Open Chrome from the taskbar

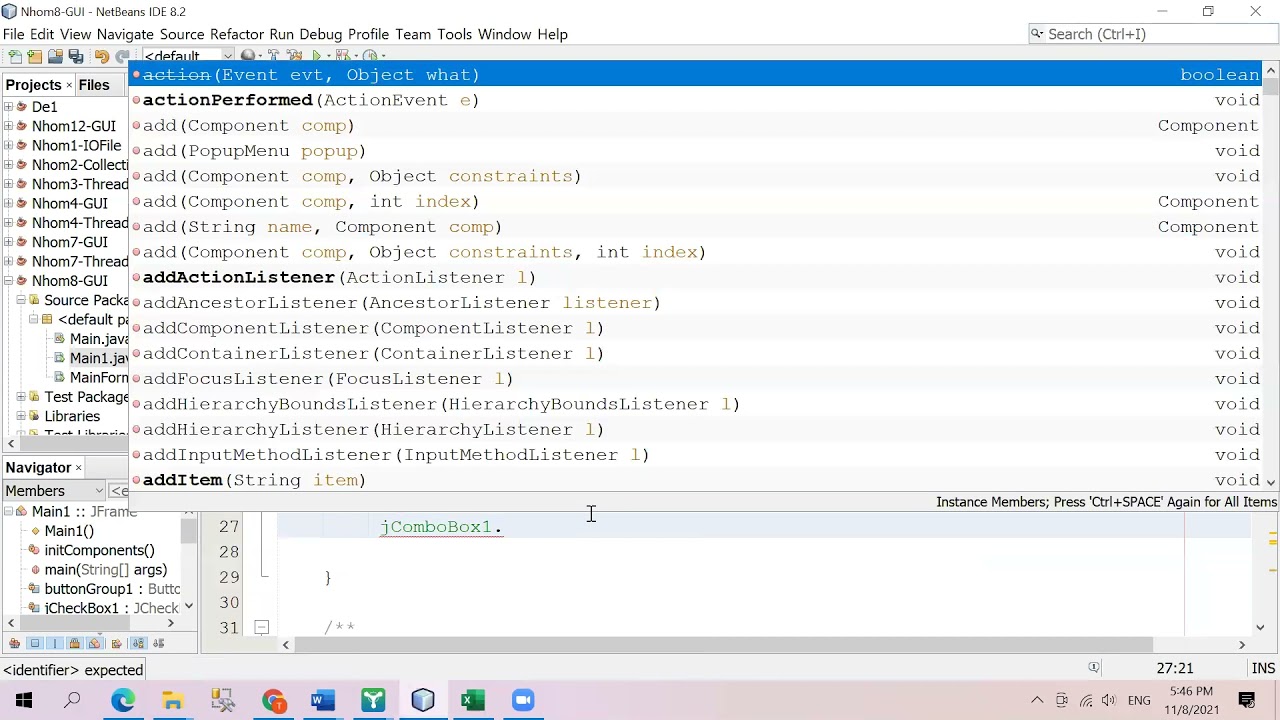pyautogui.click(x=273, y=700)
